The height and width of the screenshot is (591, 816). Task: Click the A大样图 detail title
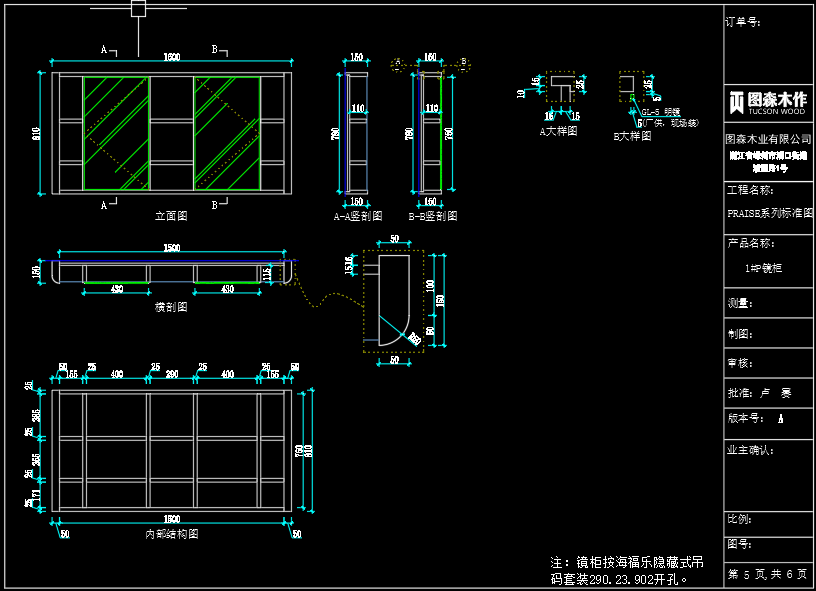pyautogui.click(x=558, y=131)
